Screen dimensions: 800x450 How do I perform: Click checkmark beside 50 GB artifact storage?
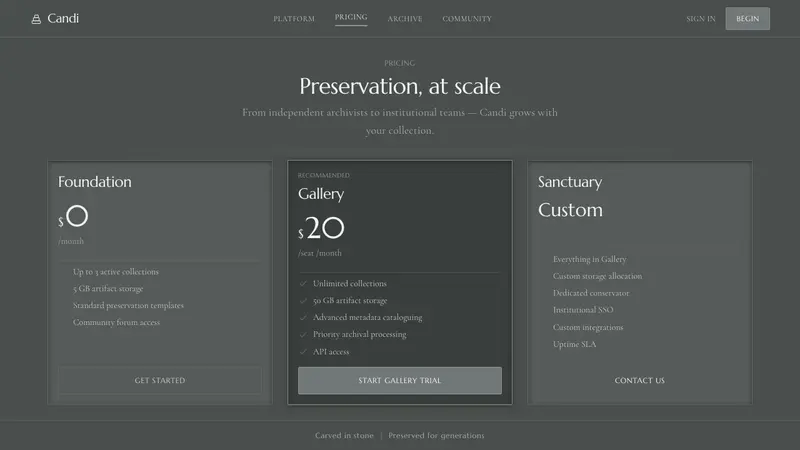coord(303,301)
